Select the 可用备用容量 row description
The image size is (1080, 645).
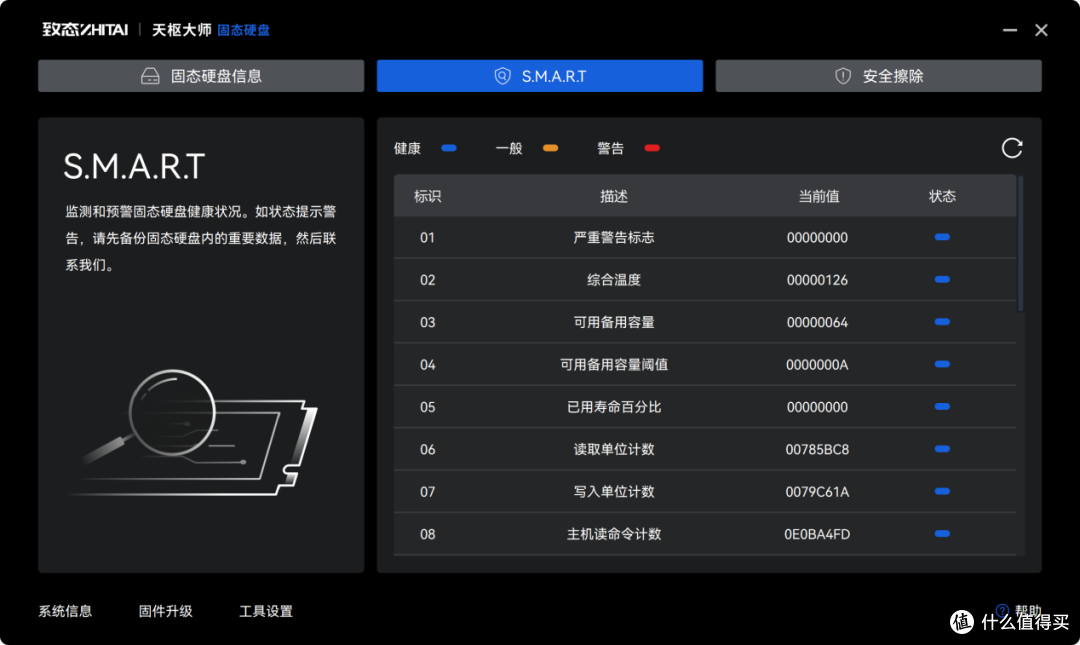coord(614,322)
